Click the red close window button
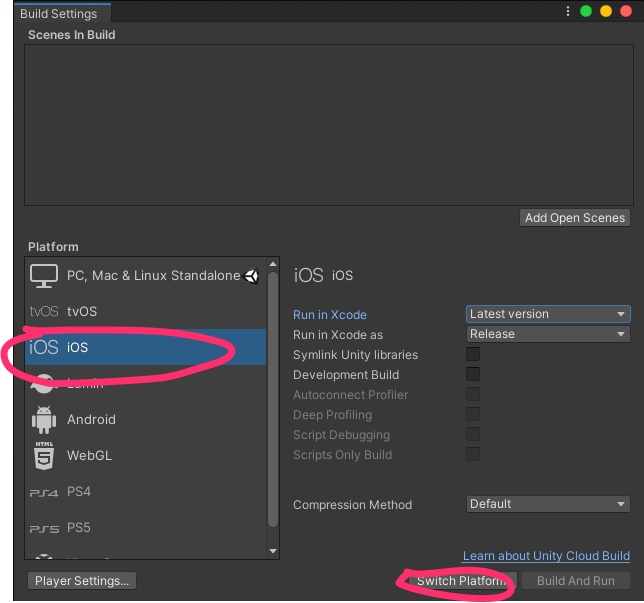The width and height of the screenshot is (644, 603). 626,11
